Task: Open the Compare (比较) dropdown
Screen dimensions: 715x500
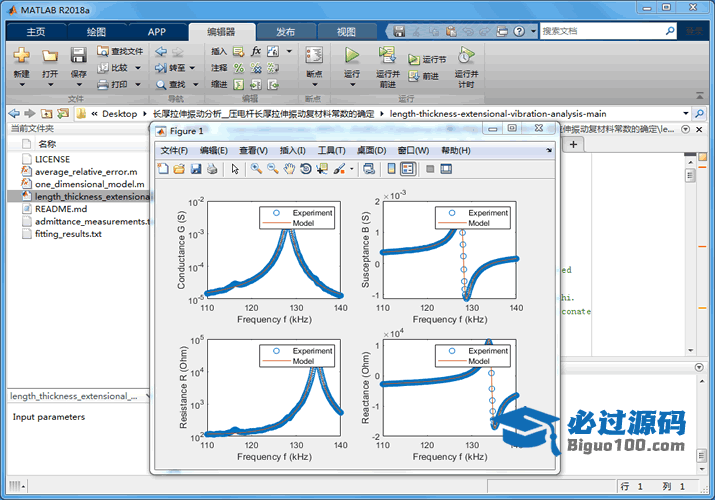Action: (x=138, y=68)
